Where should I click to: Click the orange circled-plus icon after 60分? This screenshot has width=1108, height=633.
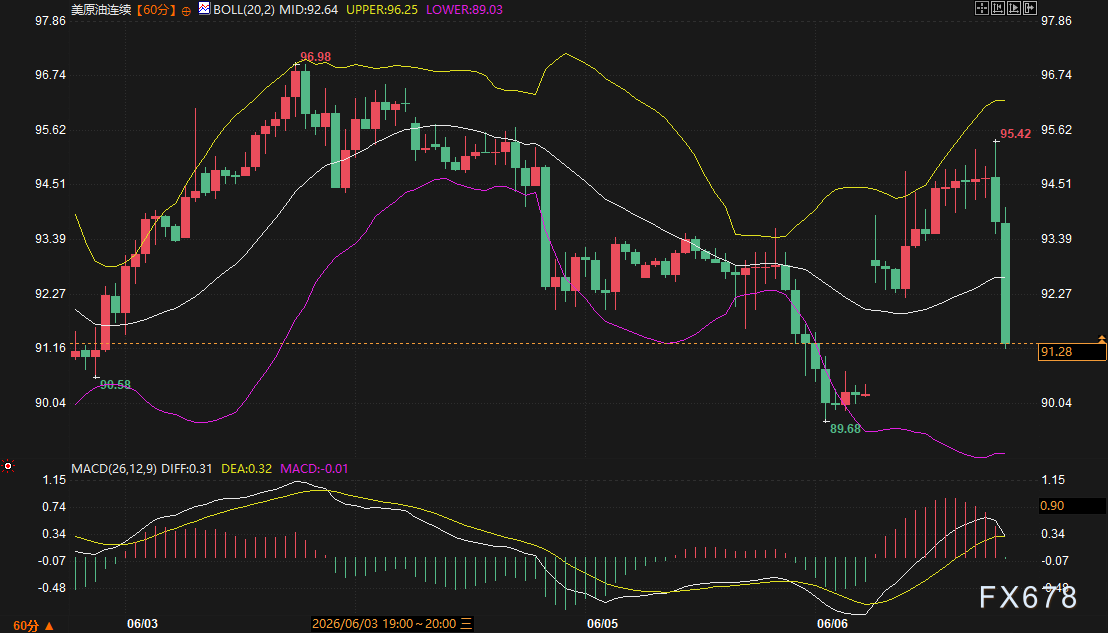tap(187, 11)
